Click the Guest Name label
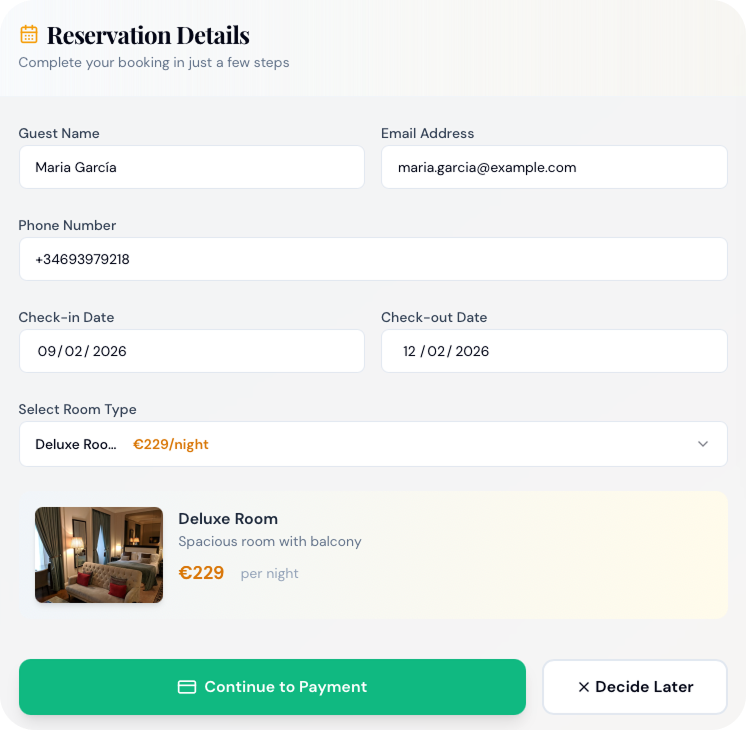The height and width of the screenshot is (730, 746). coord(59,133)
